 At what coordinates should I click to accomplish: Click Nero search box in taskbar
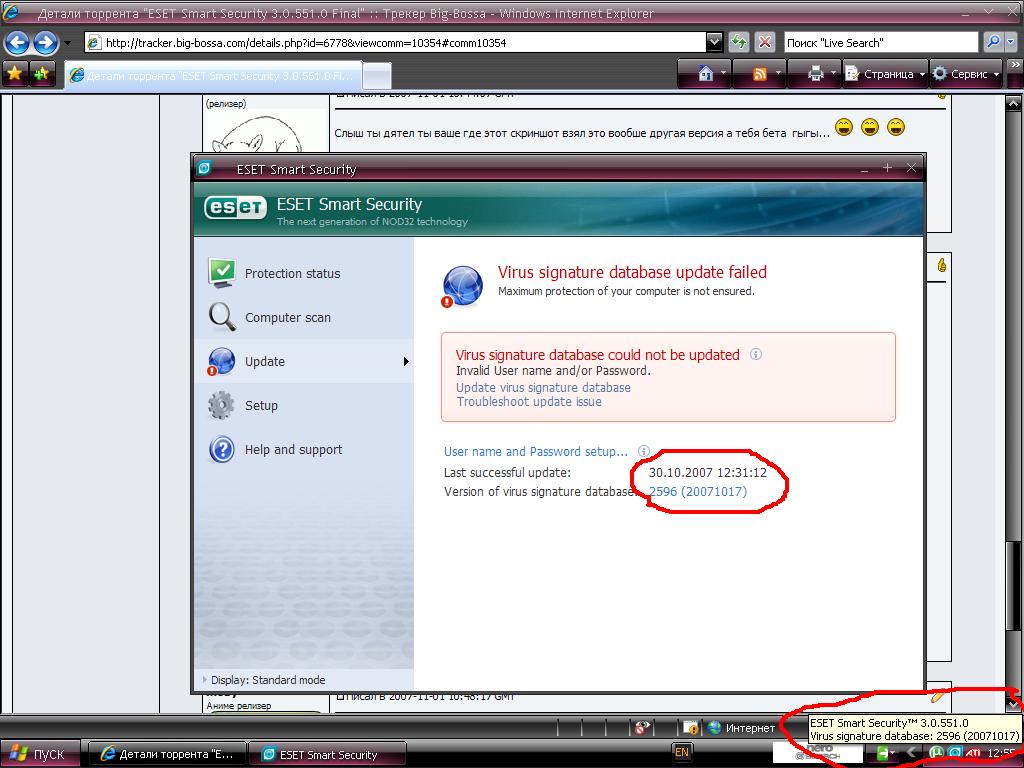tap(818, 752)
